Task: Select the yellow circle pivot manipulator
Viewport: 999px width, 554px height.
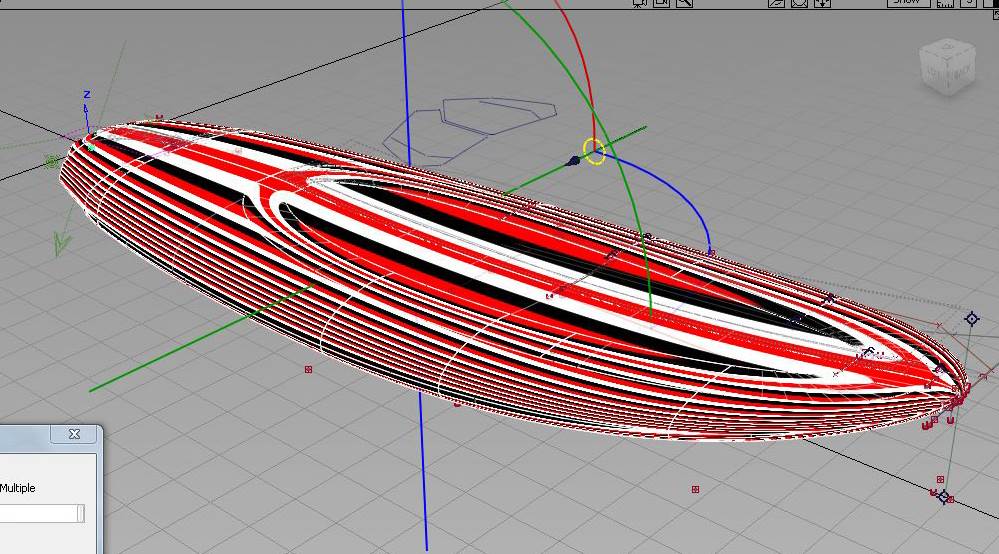Action: point(594,151)
